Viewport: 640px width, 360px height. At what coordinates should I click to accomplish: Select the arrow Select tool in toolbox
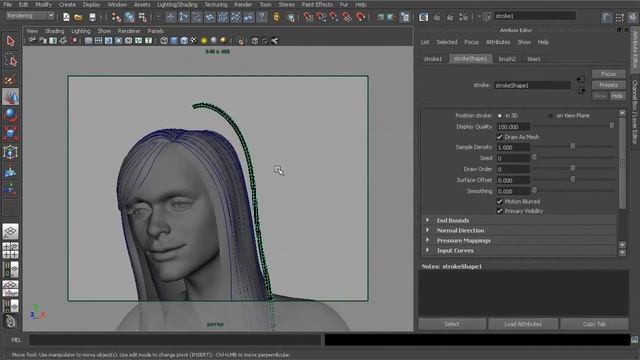coord(11,41)
